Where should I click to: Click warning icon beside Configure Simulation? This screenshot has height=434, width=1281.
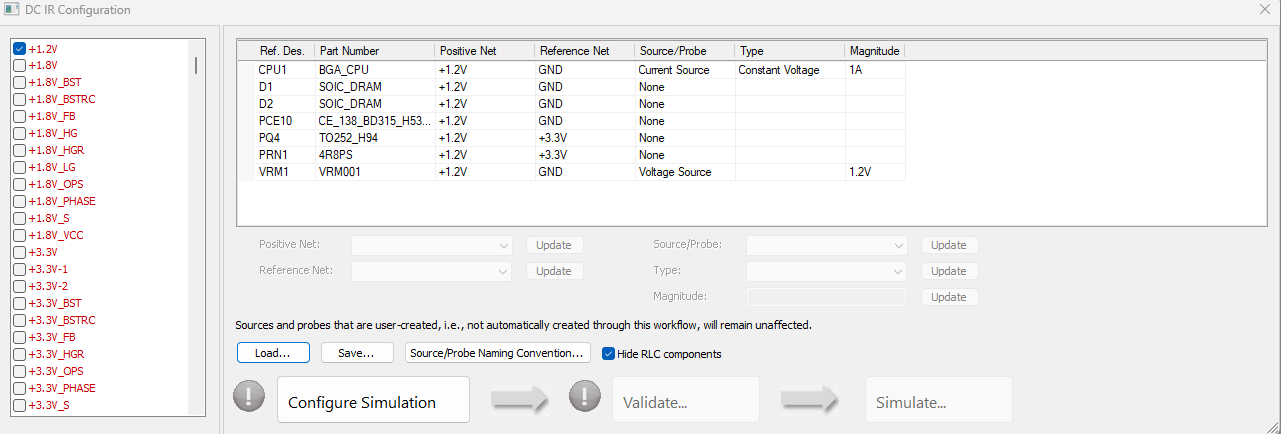pyautogui.click(x=249, y=397)
